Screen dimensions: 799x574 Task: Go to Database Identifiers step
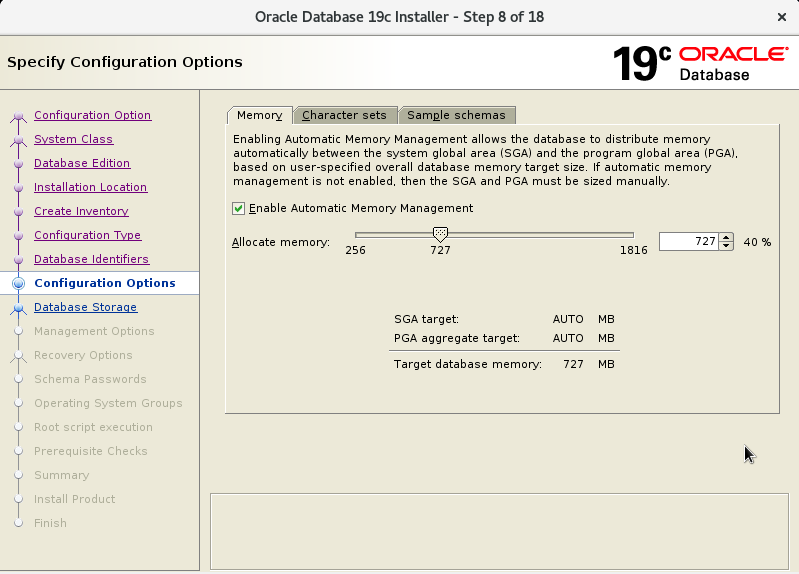coord(92,259)
